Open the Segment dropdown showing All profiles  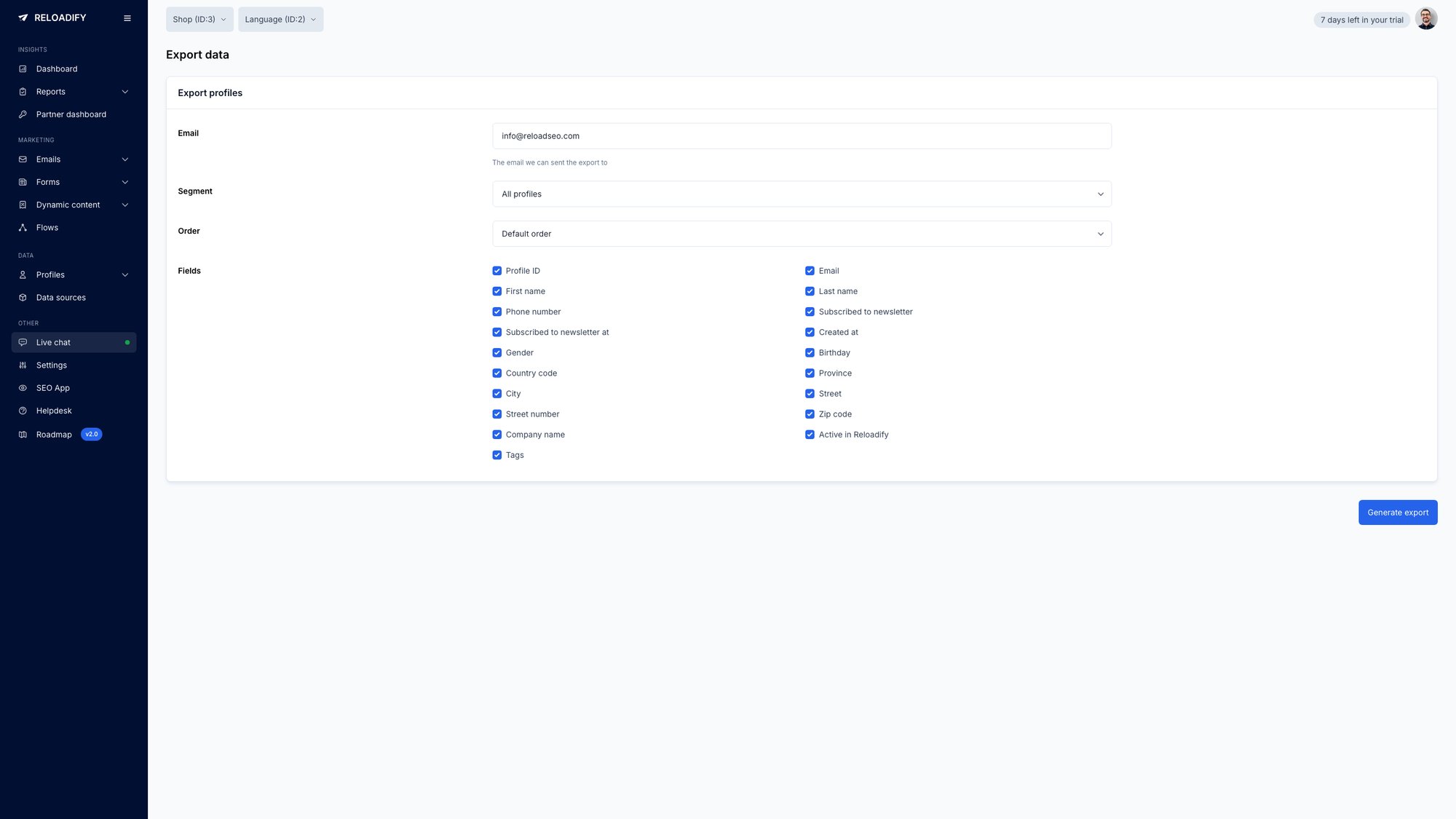[802, 194]
